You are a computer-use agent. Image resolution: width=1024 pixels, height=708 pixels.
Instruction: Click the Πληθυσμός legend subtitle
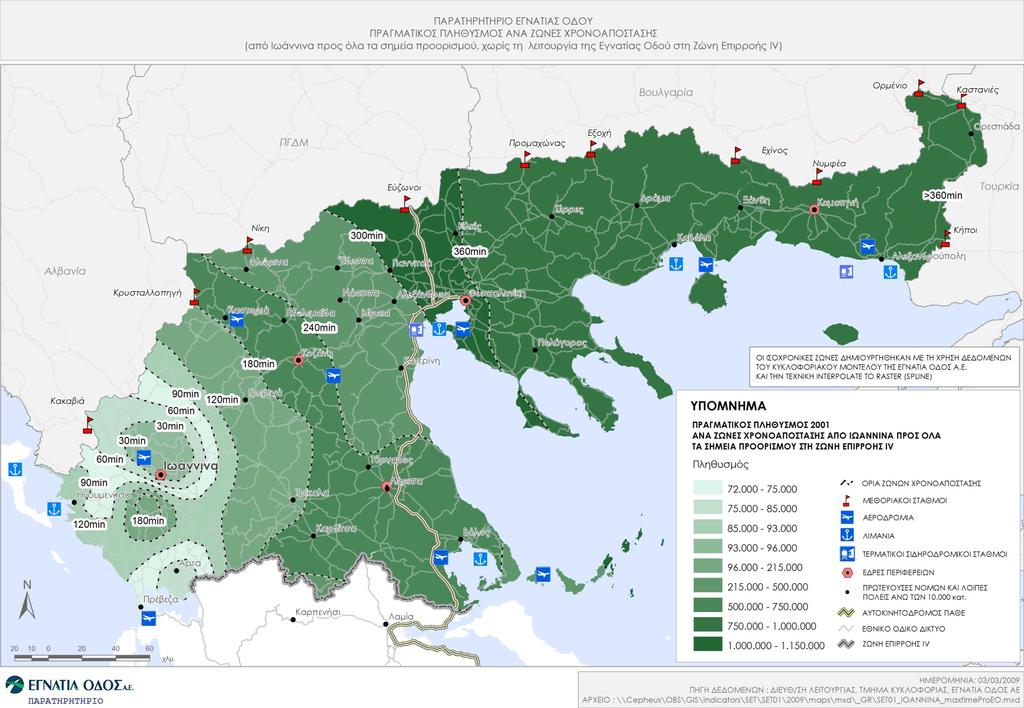(720, 464)
